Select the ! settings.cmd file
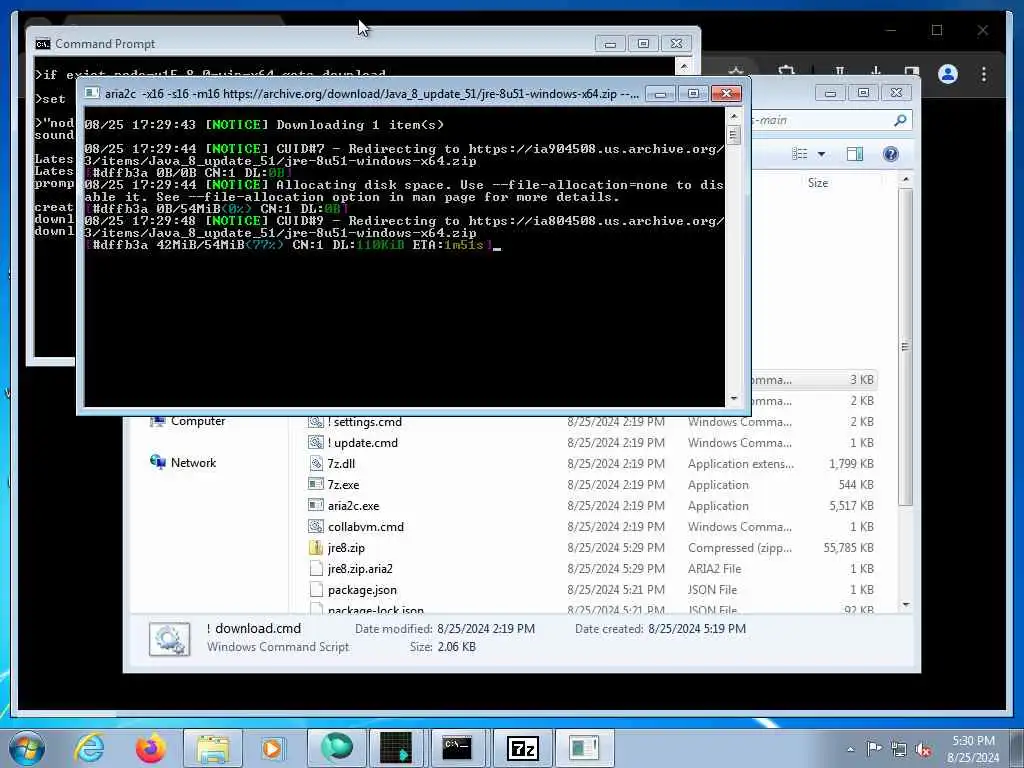This screenshot has width=1024, height=768. pos(364,422)
